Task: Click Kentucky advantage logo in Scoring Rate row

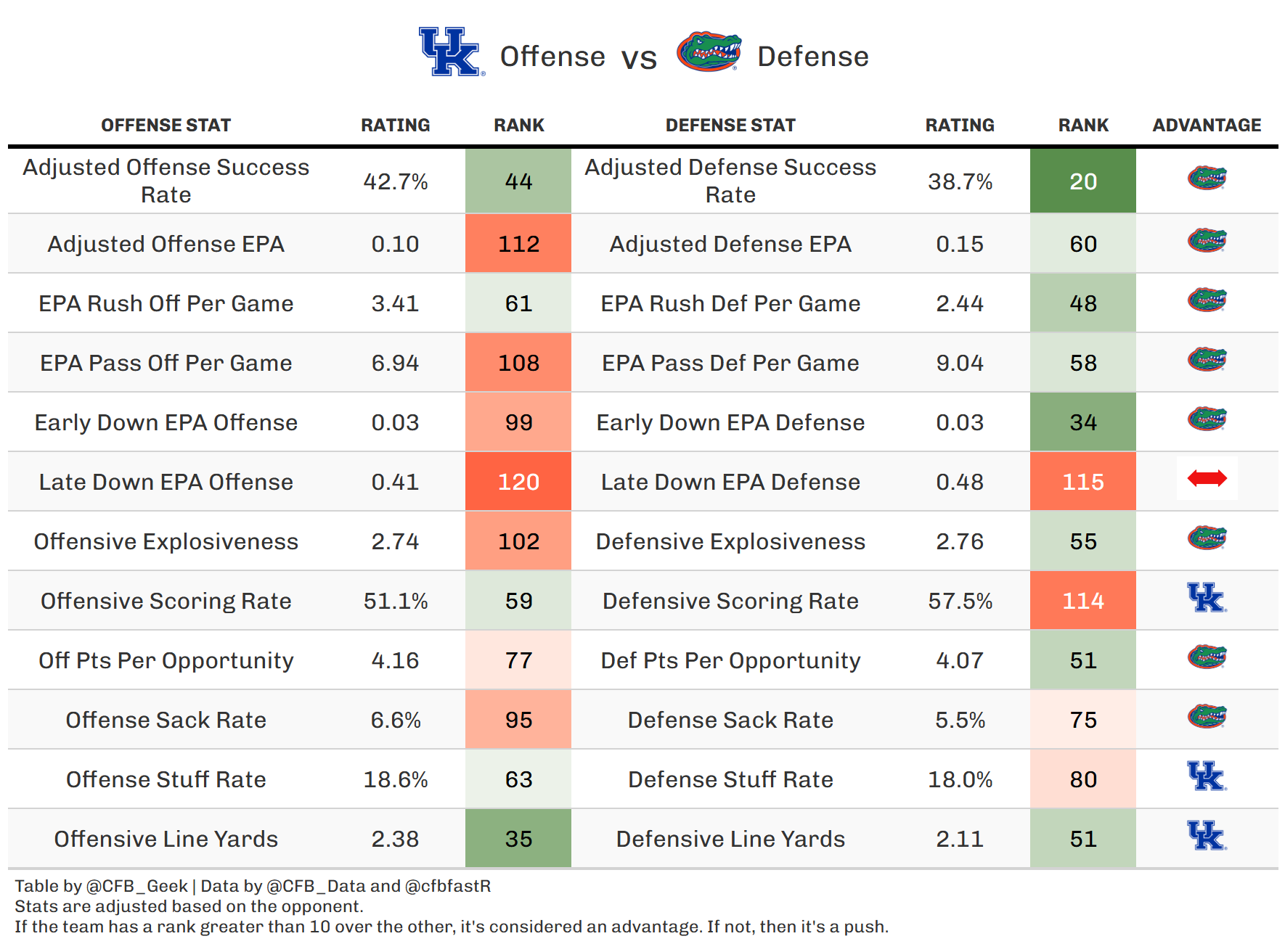Action: coord(1207,598)
